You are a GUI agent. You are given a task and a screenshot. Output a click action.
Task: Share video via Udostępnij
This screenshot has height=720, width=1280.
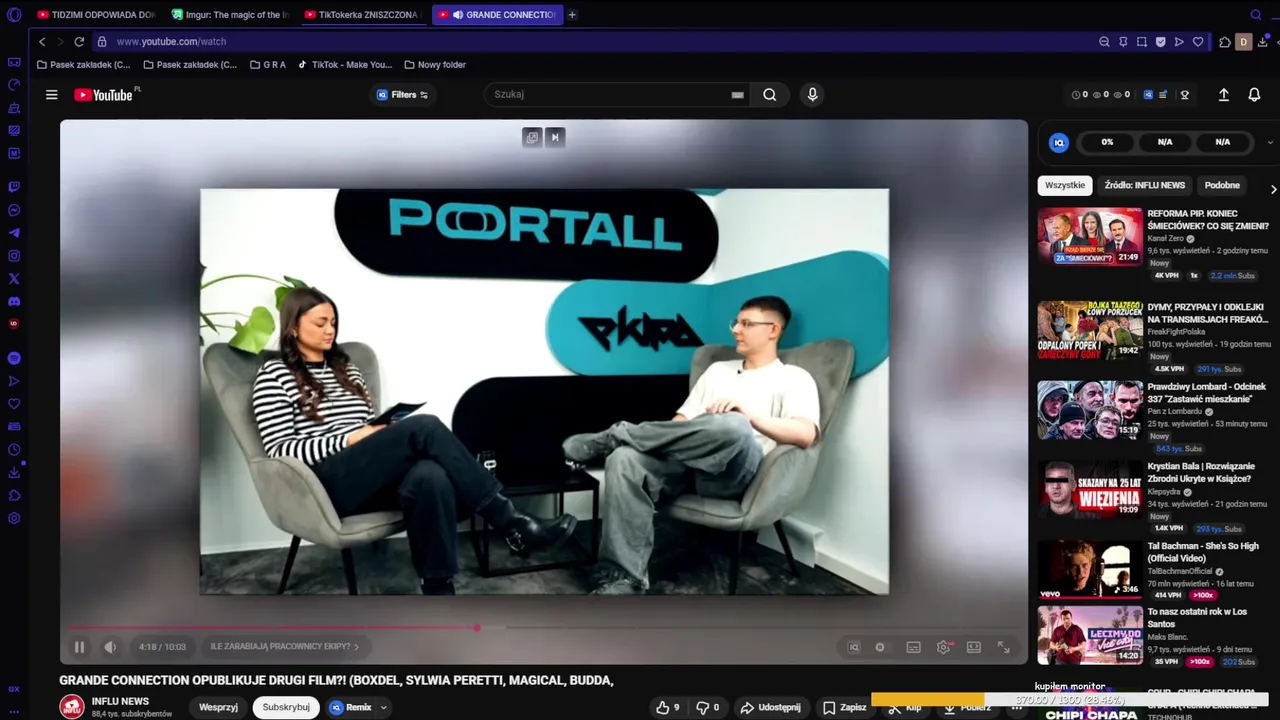770,707
